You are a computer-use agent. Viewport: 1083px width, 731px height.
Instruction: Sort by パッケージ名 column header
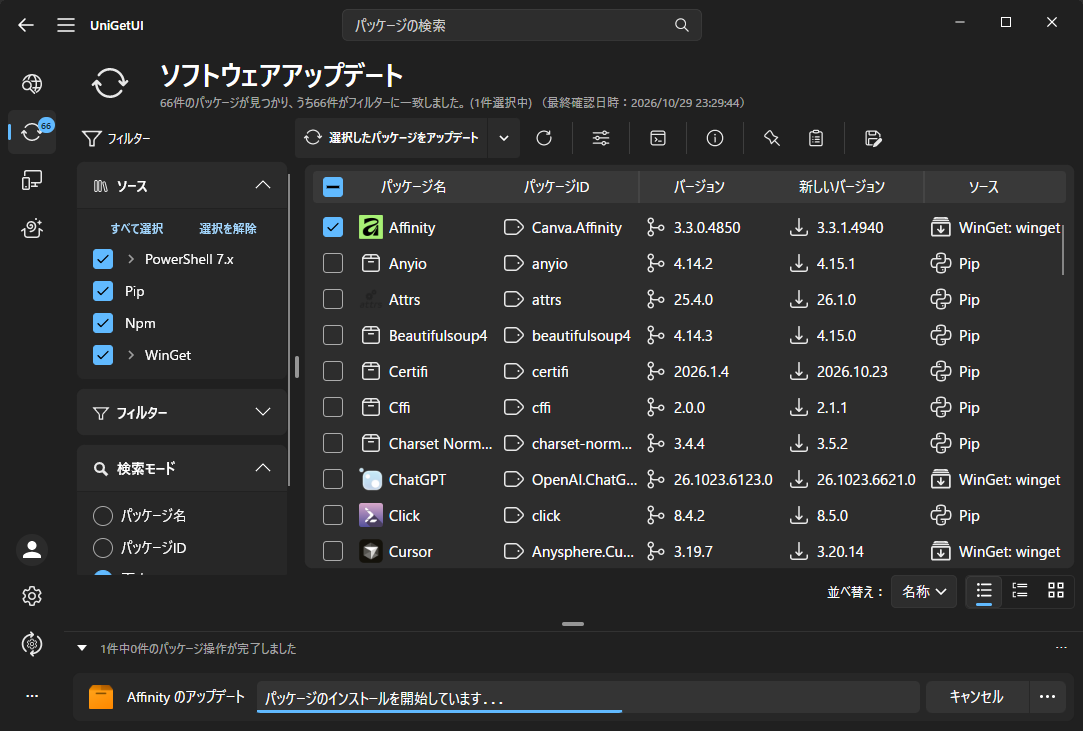click(413, 187)
